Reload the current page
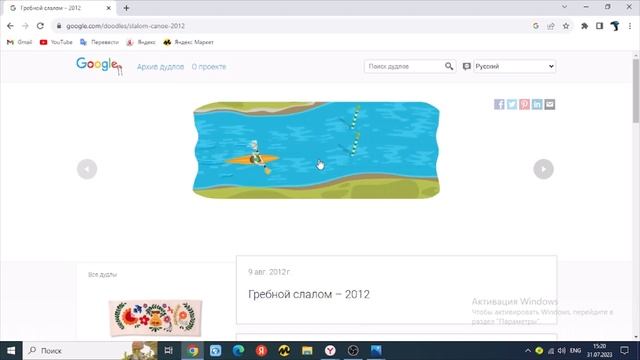Viewport: 640px width, 360px height. [x=40, y=26]
